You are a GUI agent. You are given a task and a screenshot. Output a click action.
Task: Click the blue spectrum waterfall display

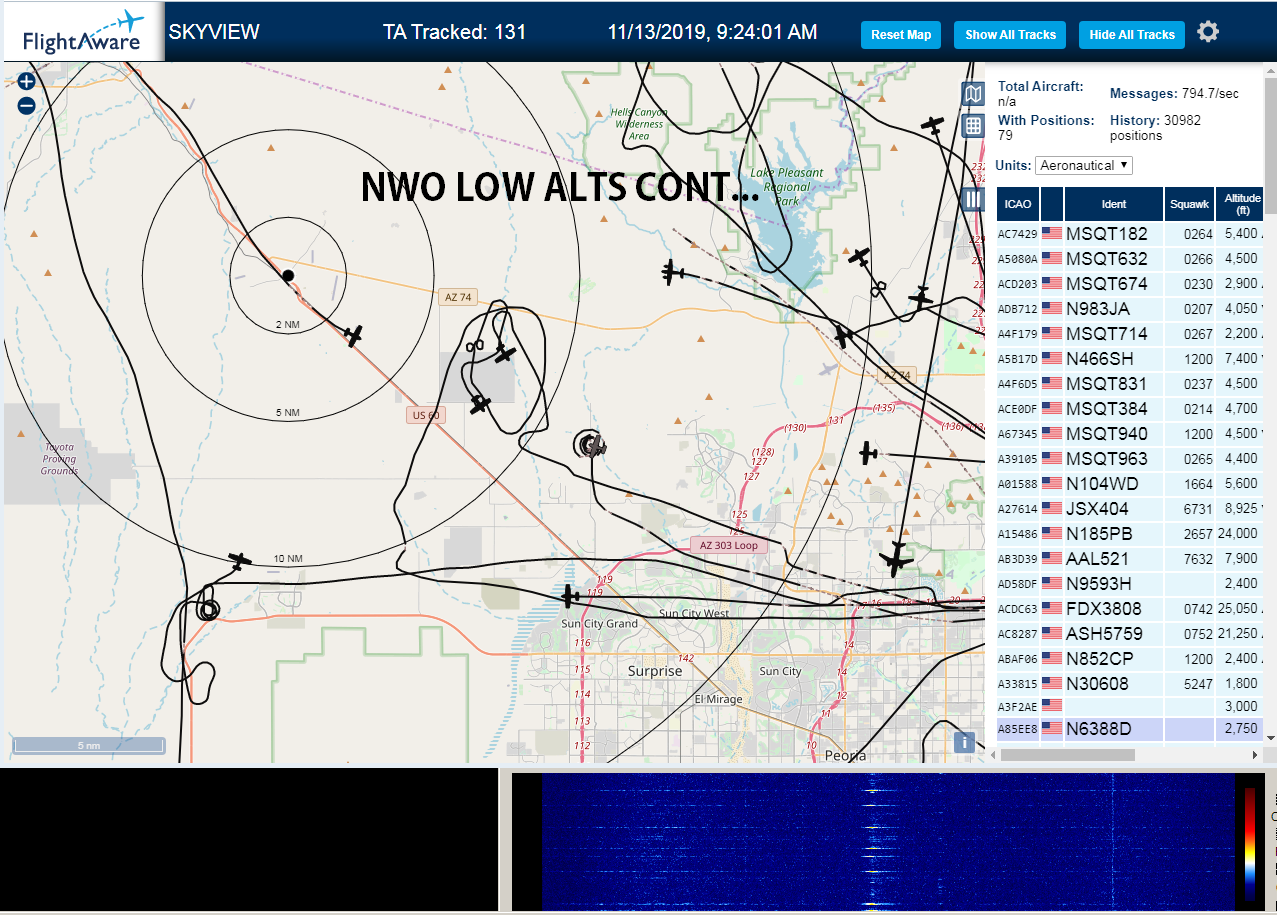[888, 842]
